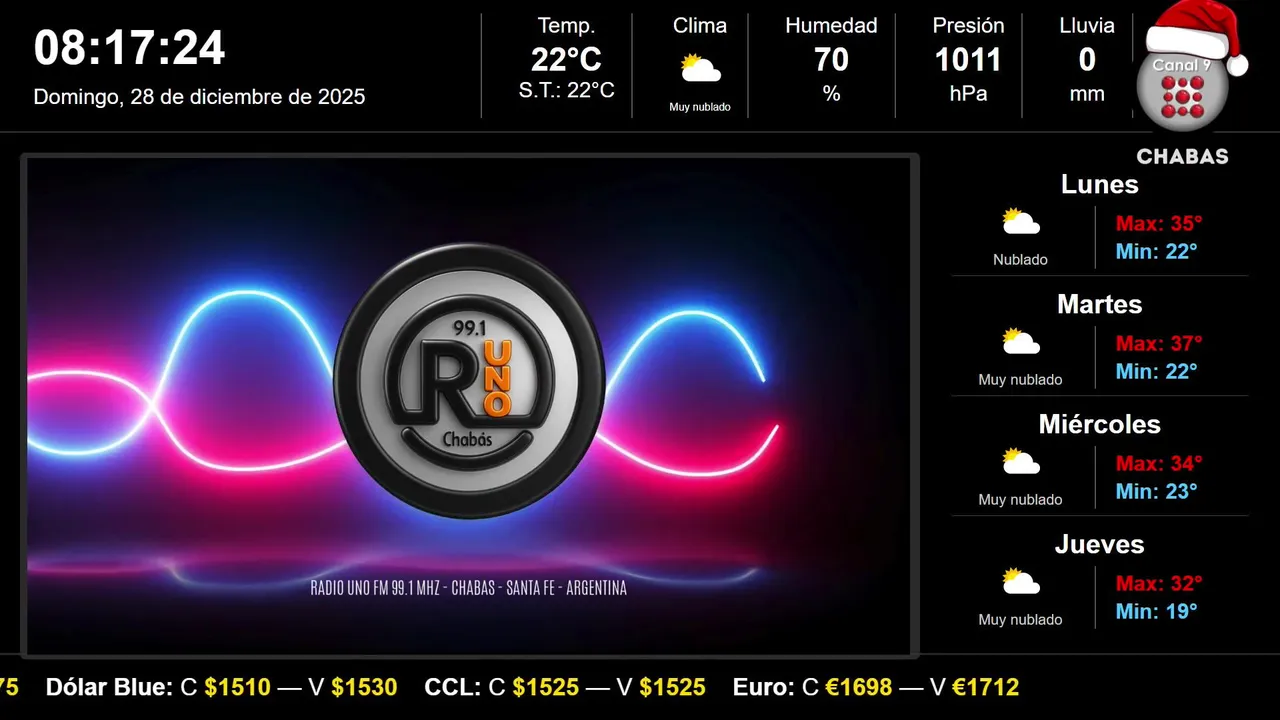This screenshot has height=720, width=1280.
Task: Click the Radio Uno FM 99.1 MHz caption
Action: pyautogui.click(x=469, y=588)
